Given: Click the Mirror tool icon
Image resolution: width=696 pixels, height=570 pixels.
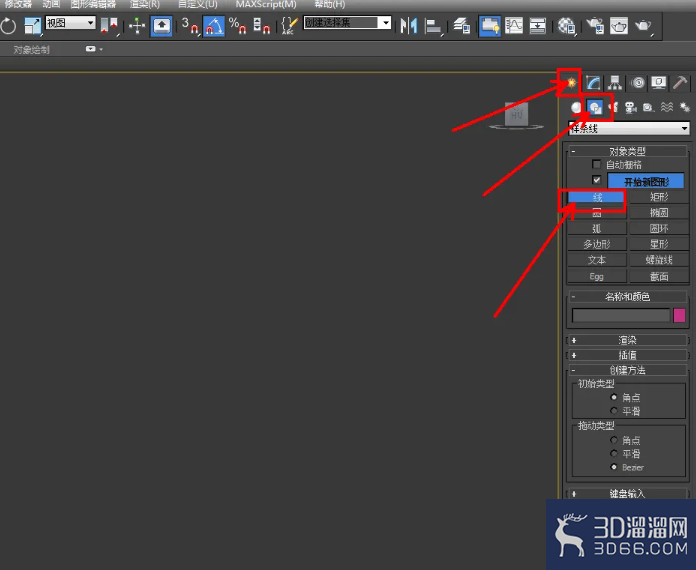Looking at the screenshot, I should click(x=408, y=26).
